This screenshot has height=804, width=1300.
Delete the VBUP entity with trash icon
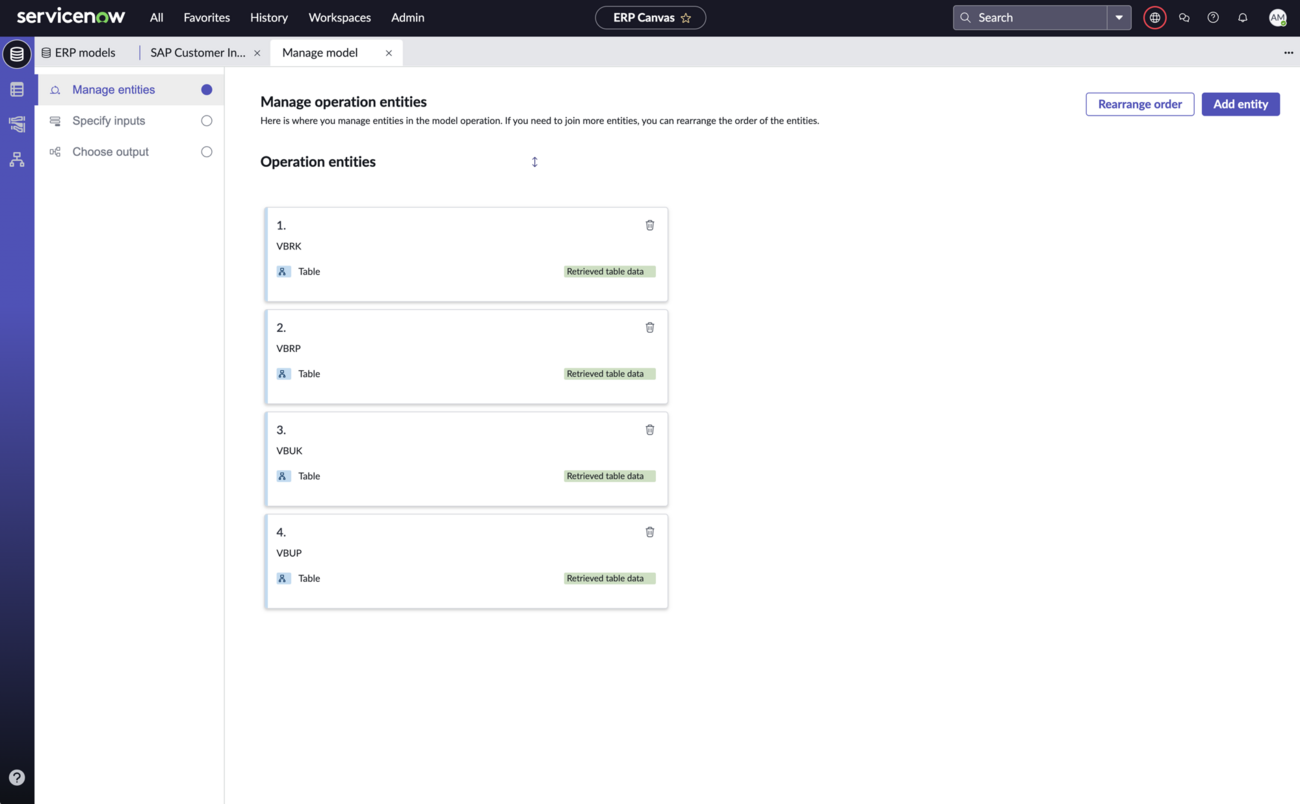[650, 532]
